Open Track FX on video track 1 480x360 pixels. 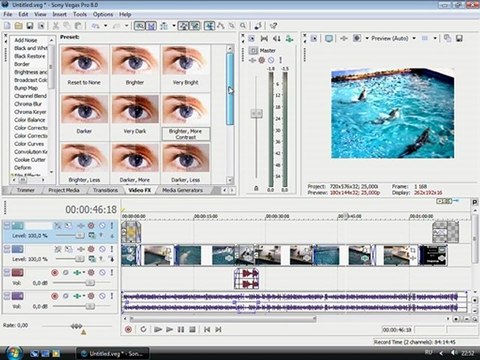[x=81, y=226]
